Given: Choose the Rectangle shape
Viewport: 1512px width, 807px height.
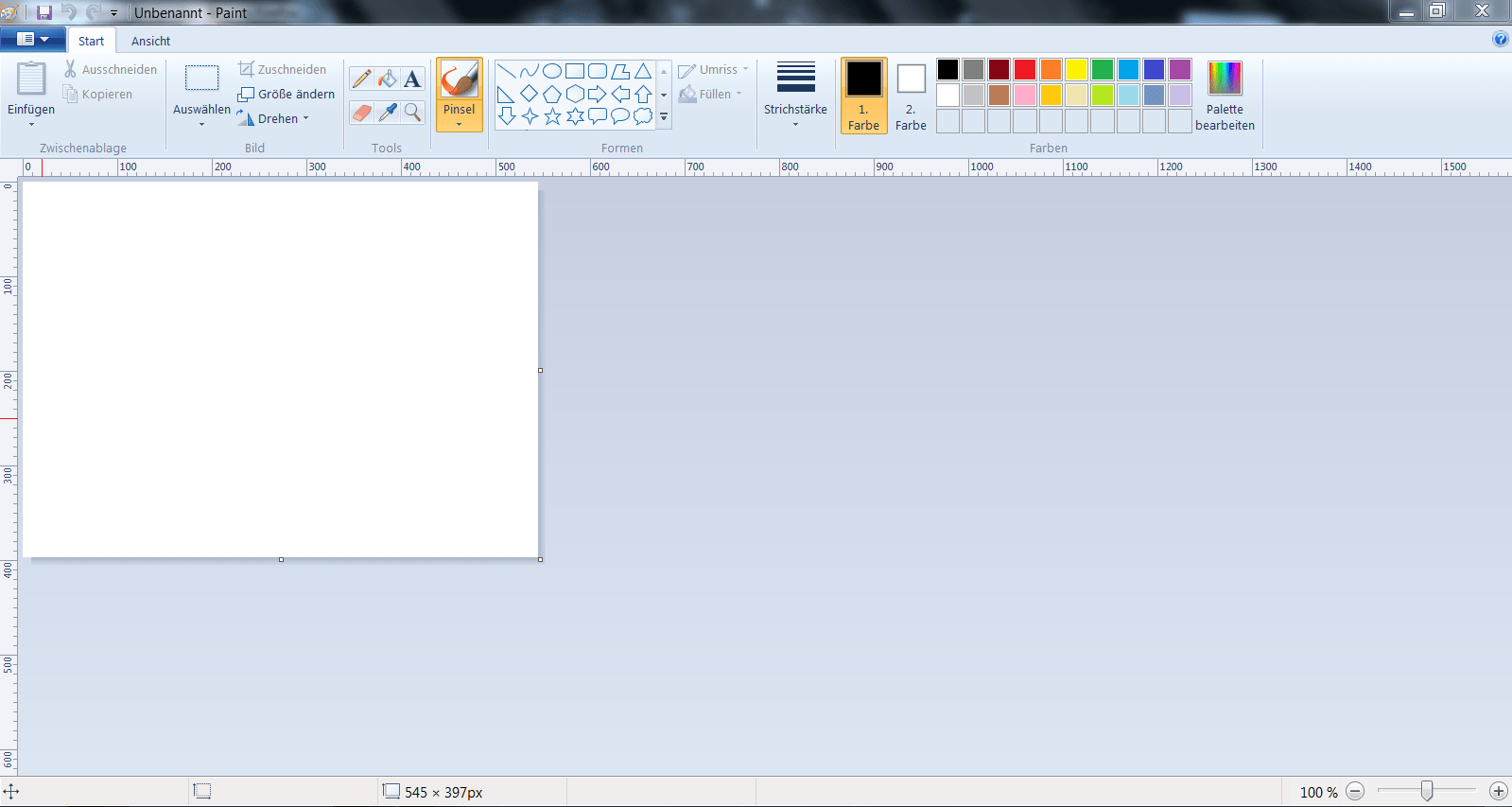Looking at the screenshot, I should pos(575,71).
